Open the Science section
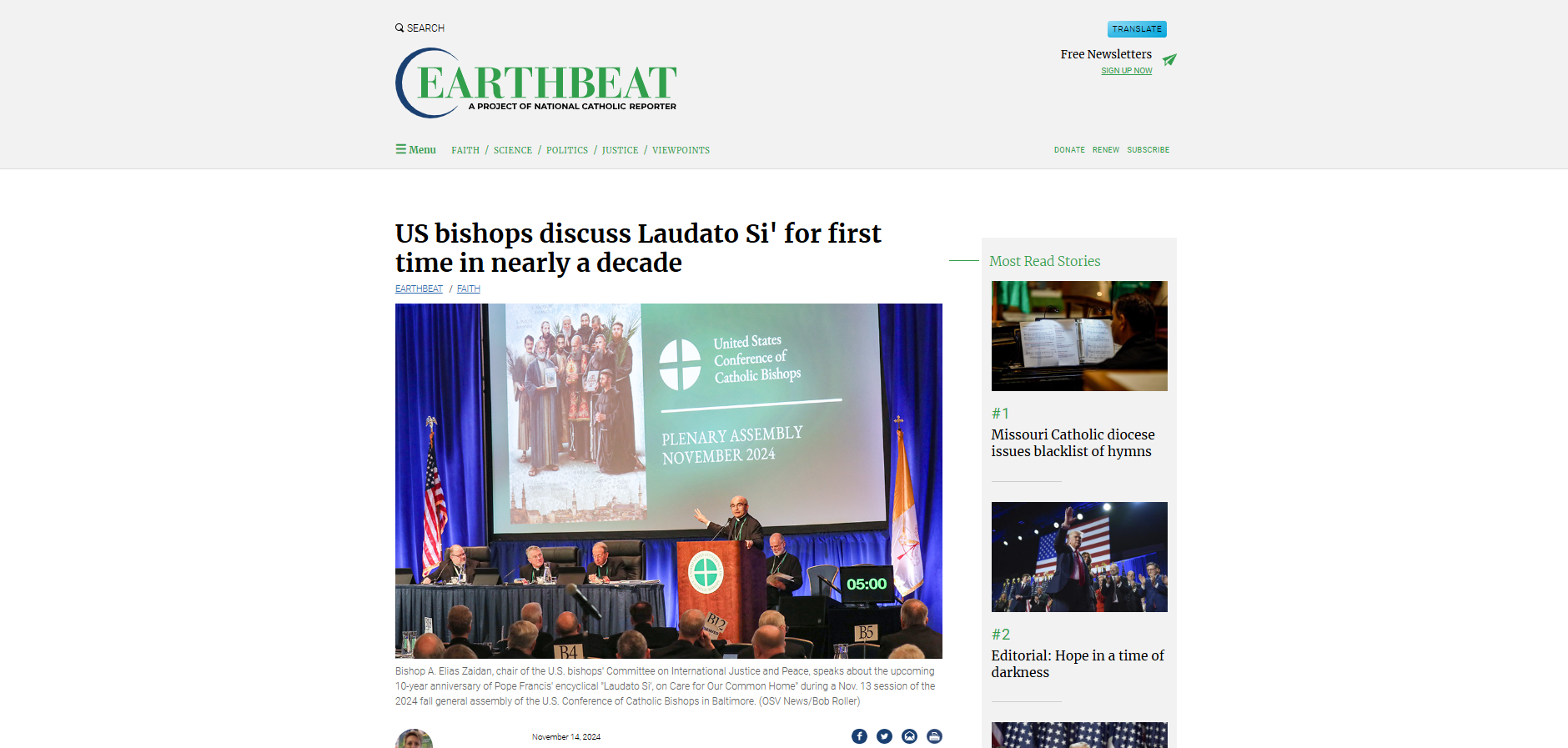Screen dimensions: 1568x748 [x=512, y=150]
